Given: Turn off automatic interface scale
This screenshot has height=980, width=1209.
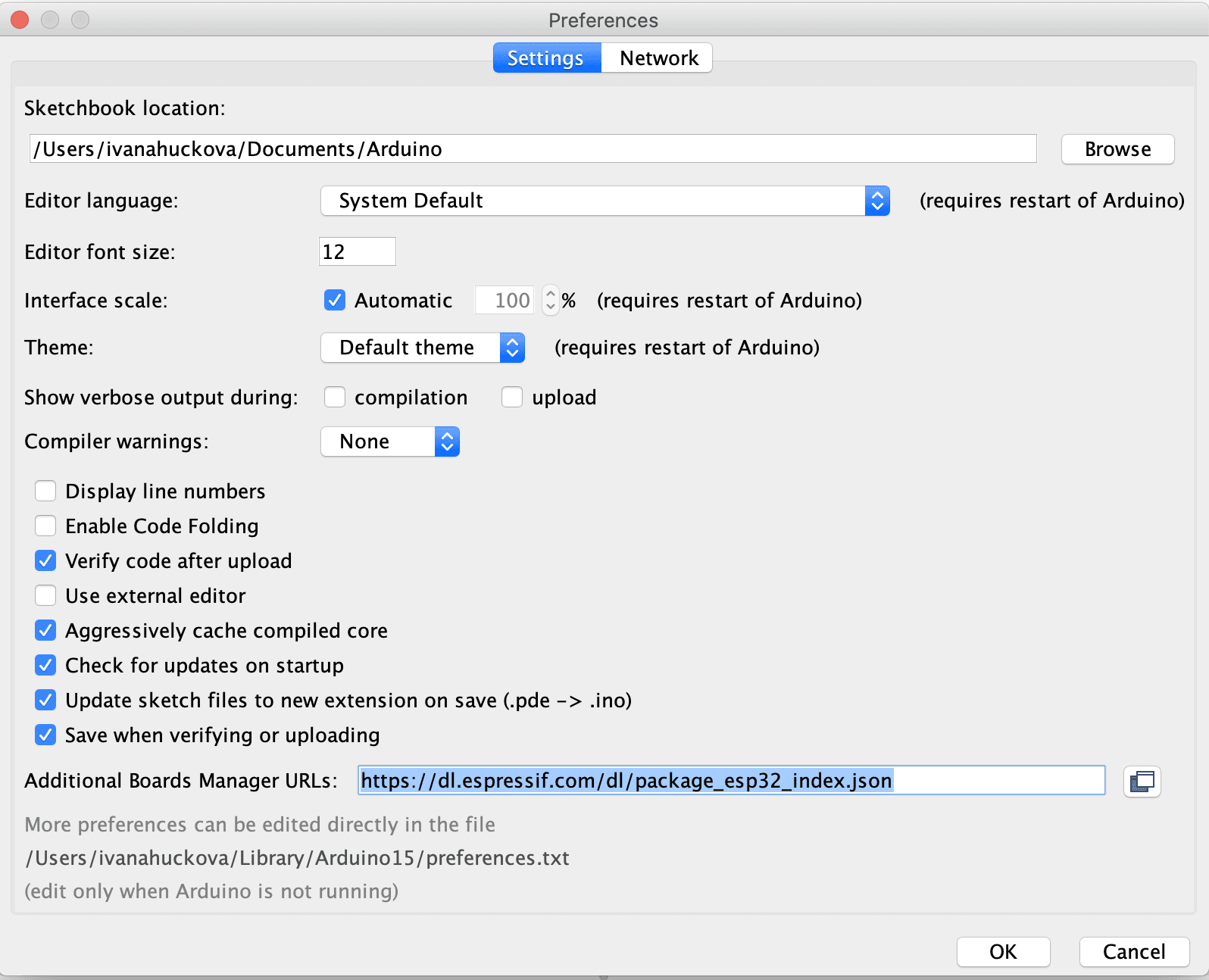Looking at the screenshot, I should pyautogui.click(x=335, y=301).
